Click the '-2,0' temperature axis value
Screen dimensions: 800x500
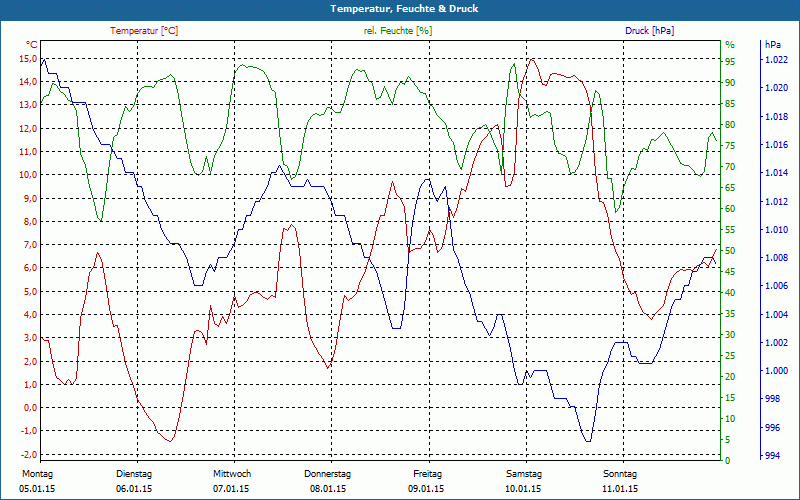pyautogui.click(x=28, y=454)
